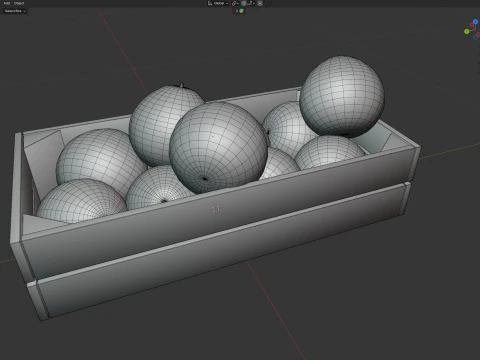
Task: Open the Global transform orientation dropdown
Action: (218, 3)
